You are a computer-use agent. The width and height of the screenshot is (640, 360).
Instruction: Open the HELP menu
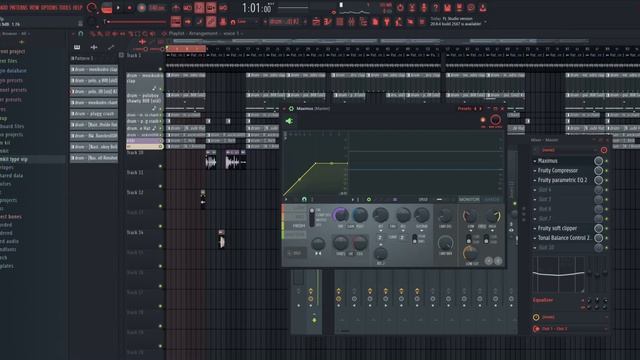pyautogui.click(x=78, y=7)
